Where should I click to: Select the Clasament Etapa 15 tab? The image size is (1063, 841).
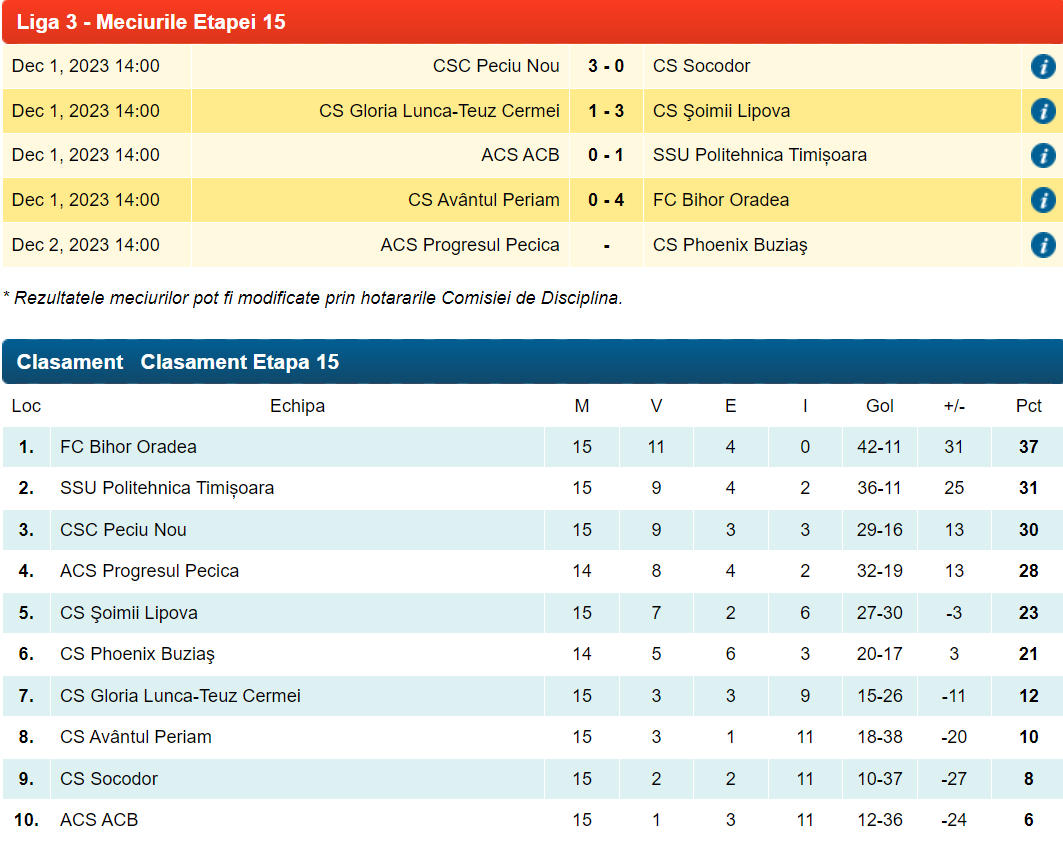pyautogui.click(x=240, y=362)
